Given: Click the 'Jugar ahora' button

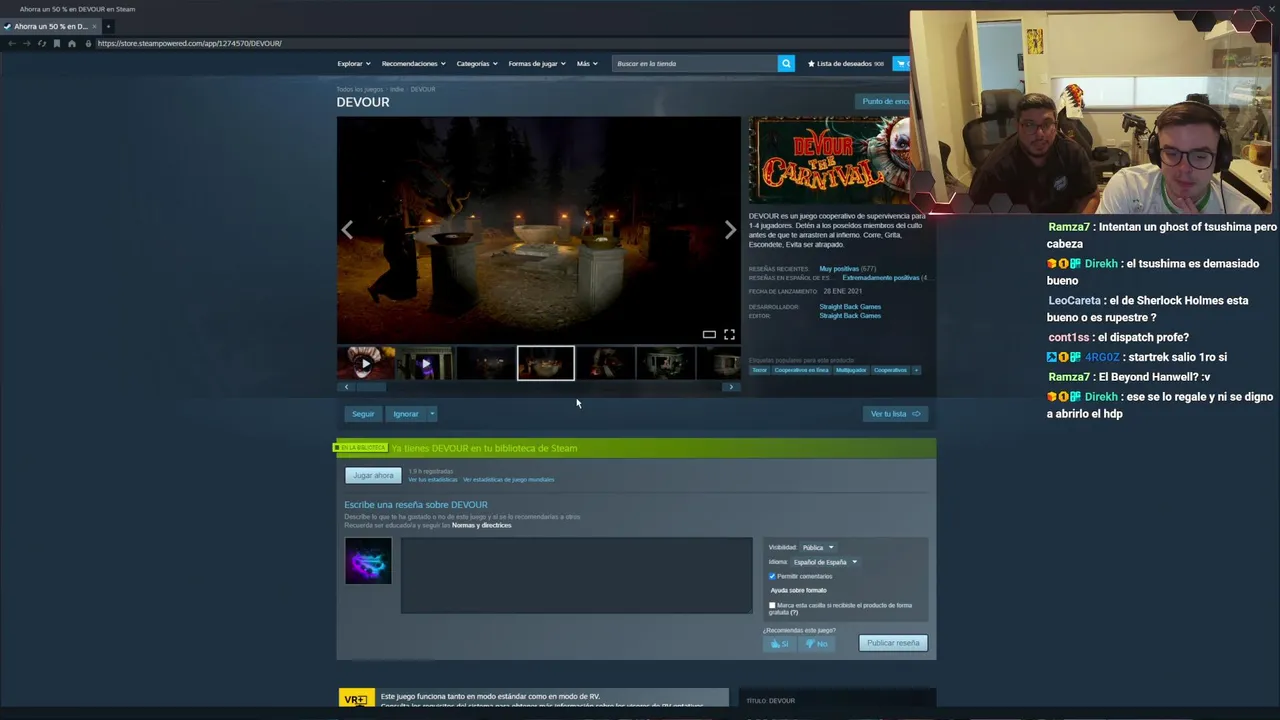Looking at the screenshot, I should [373, 475].
